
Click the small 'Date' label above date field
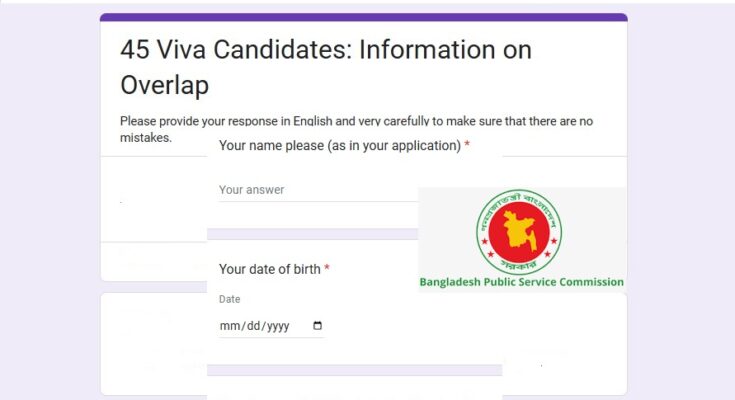(229, 299)
